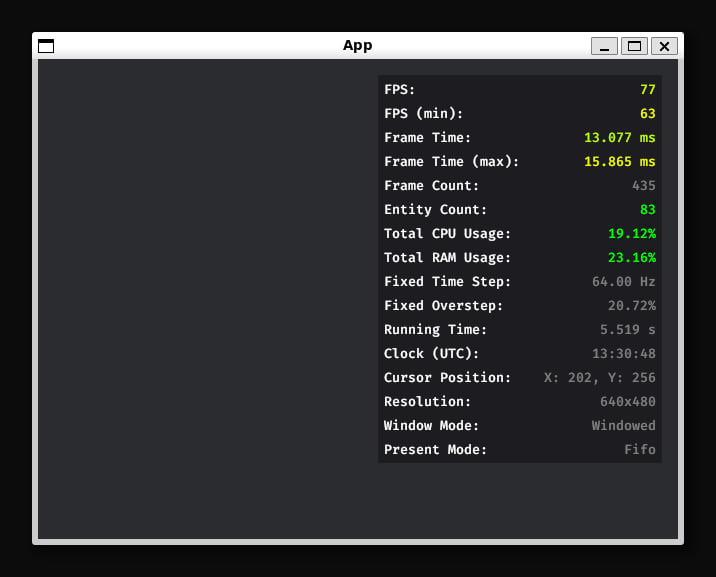Screen dimensions: 716x577
Task: Select the Running Time value
Action: click(627, 330)
